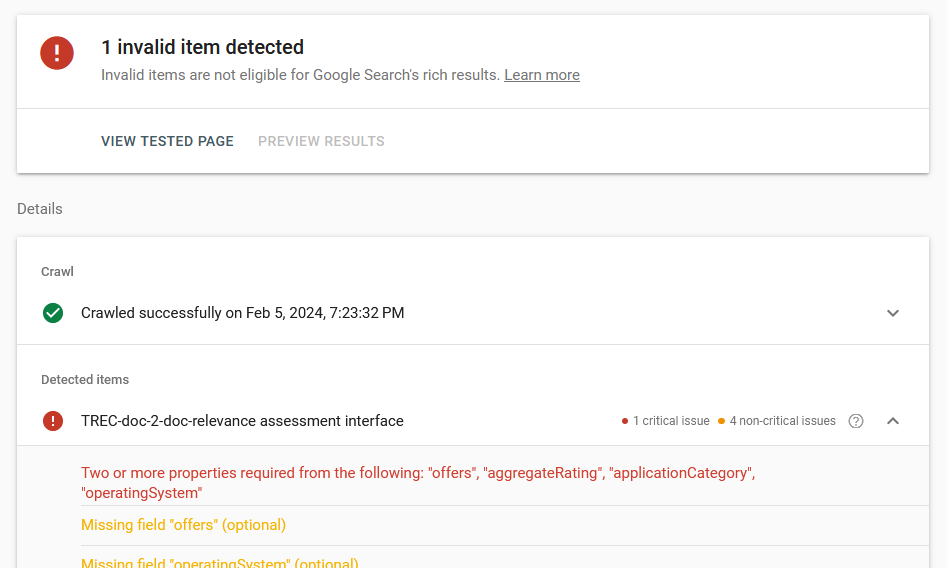The image size is (947, 568).
Task: Click the PREVIEW RESULTS button
Action: [x=321, y=141]
